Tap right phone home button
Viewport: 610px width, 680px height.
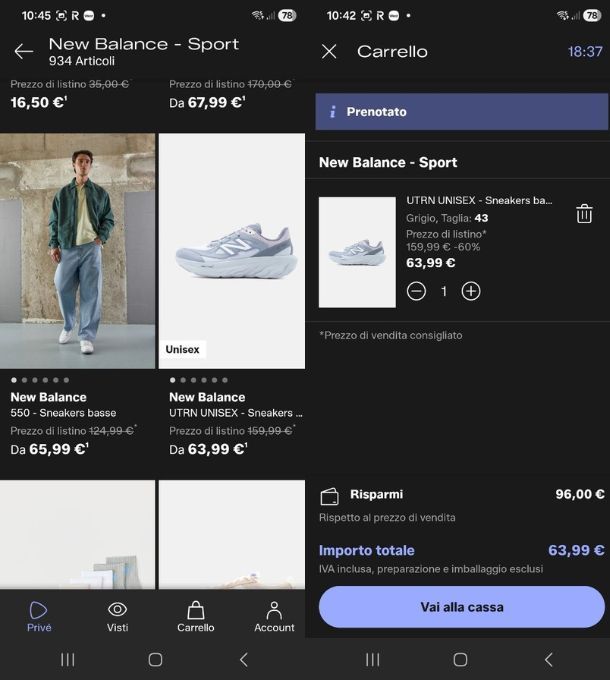click(460, 660)
